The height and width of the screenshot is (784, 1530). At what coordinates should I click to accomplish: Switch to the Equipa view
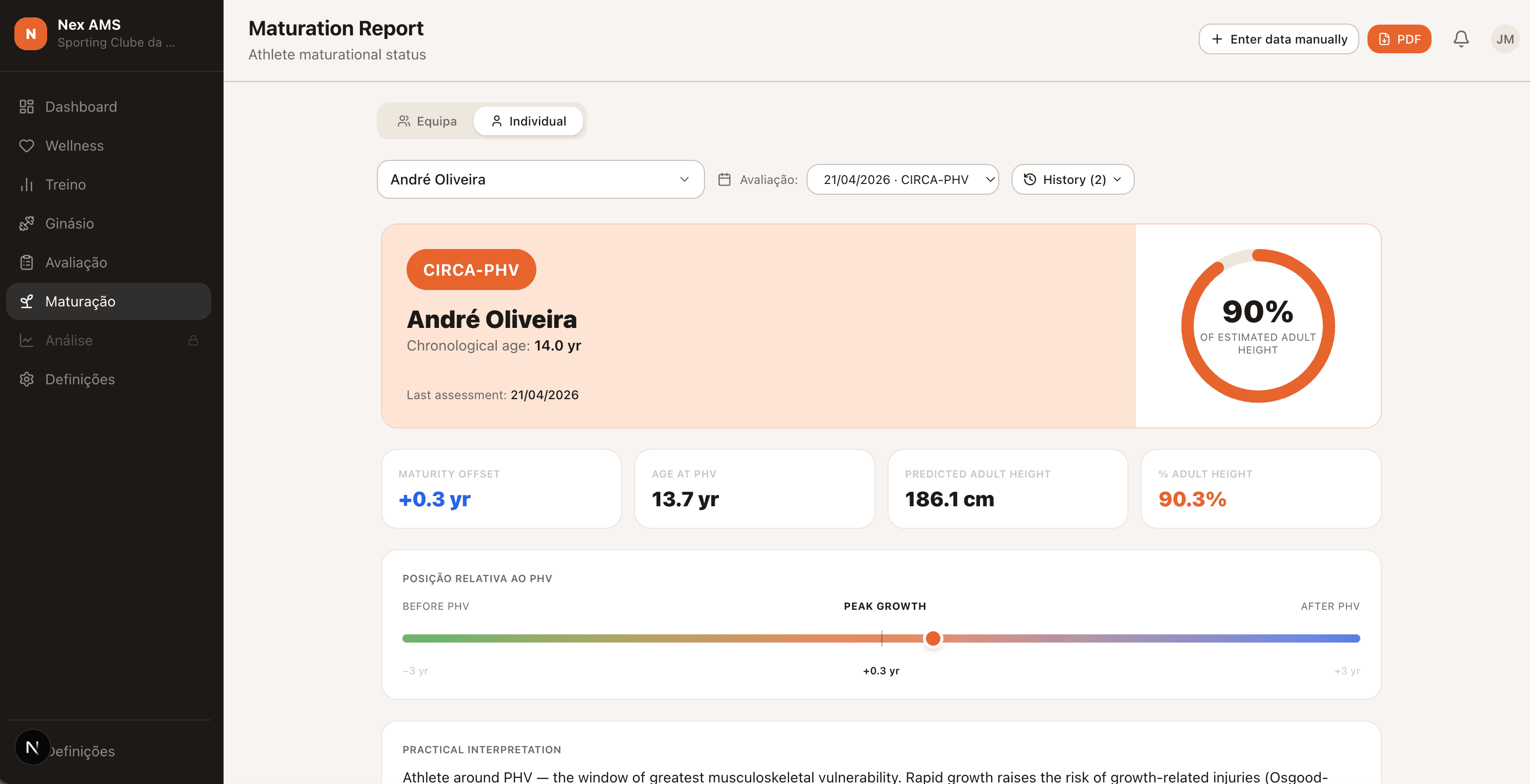coord(427,121)
